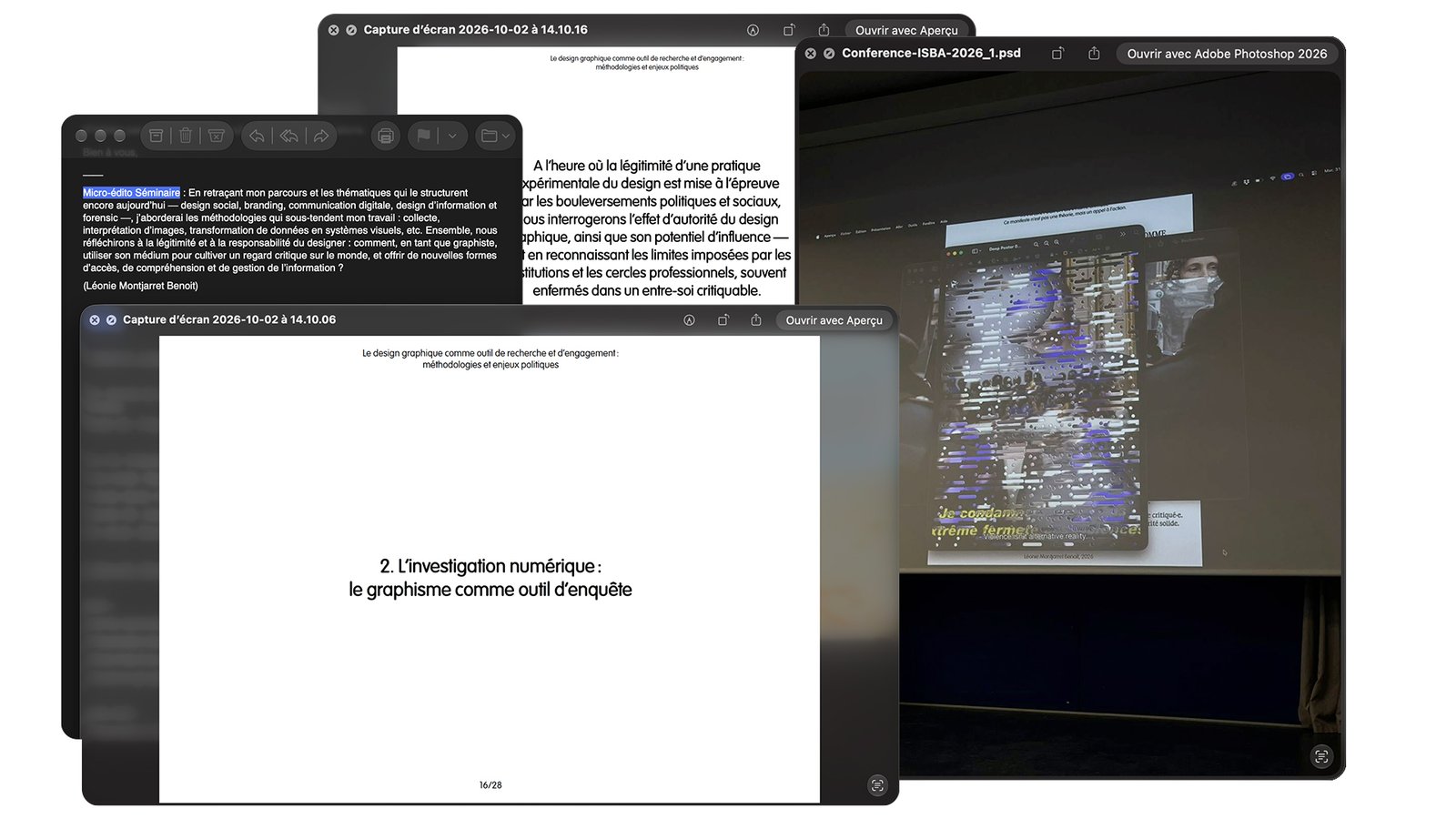Image resolution: width=1456 pixels, height=819 pixels.
Task: Reply all to the email
Action: point(289,136)
